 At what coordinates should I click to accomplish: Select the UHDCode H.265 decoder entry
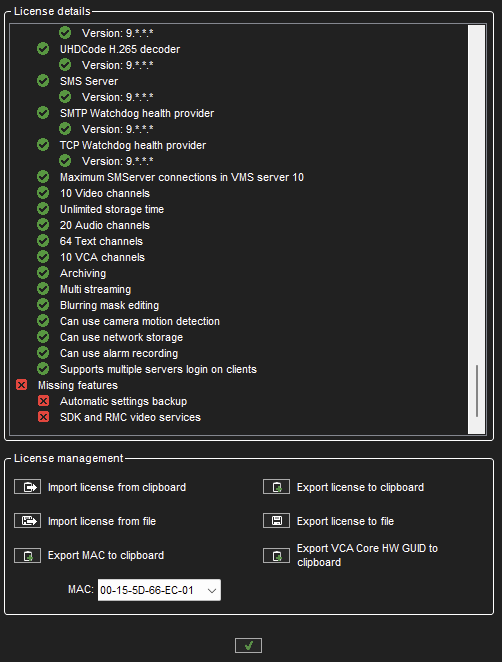point(120,49)
